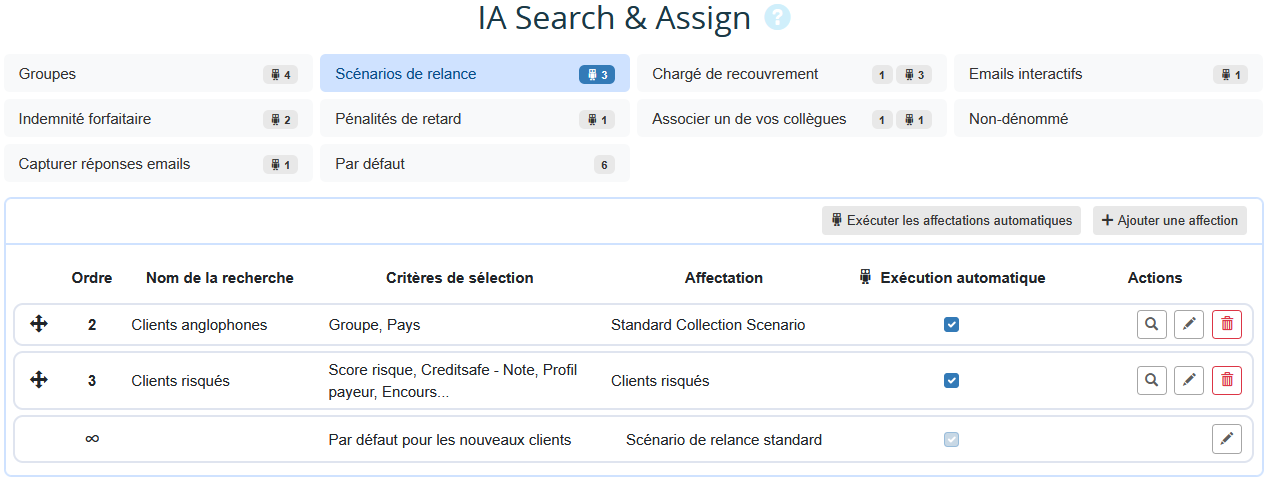Click move handle for Clients risqués row

pyautogui.click(x=39, y=380)
